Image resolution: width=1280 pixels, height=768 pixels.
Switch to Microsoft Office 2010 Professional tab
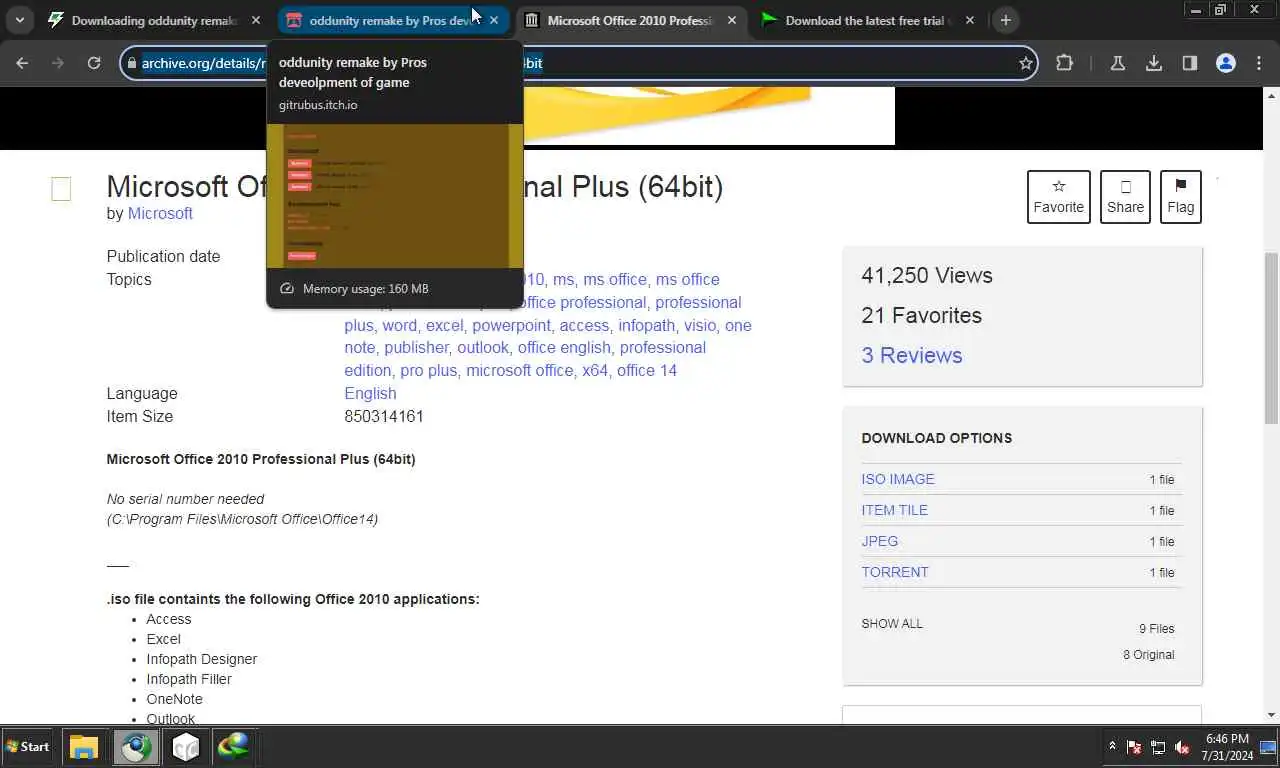(x=630, y=20)
